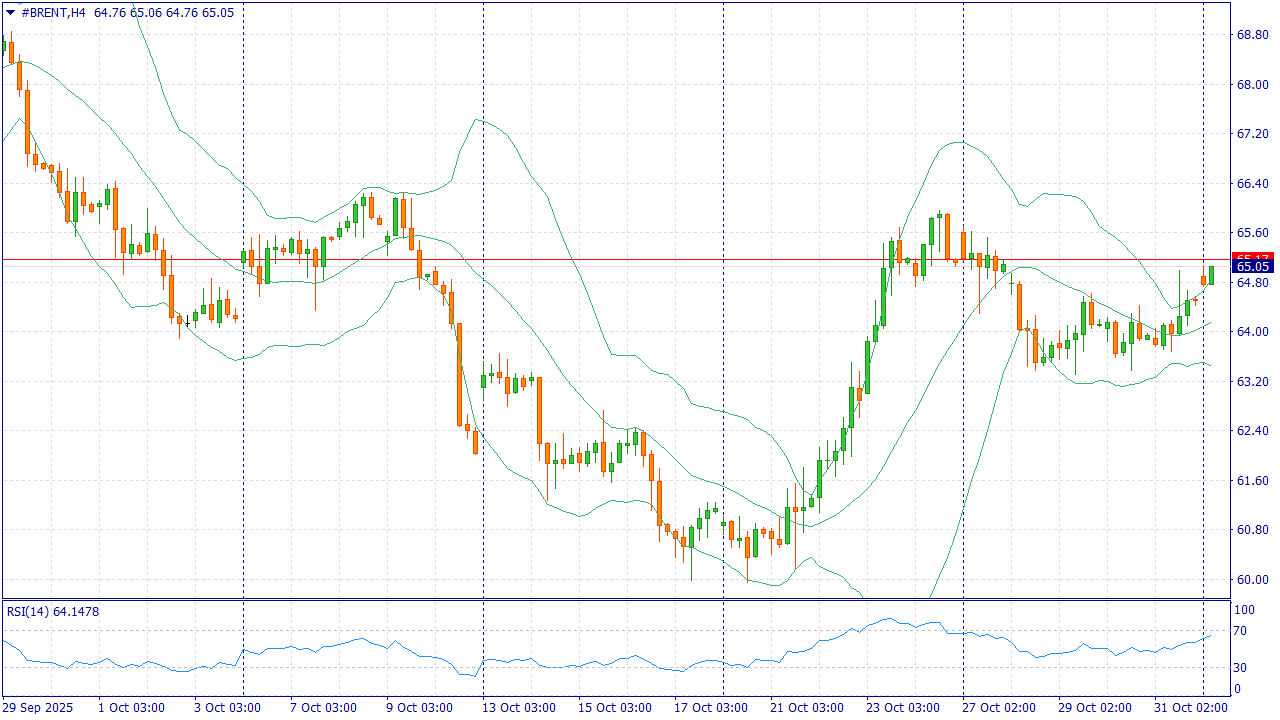Click the 60.00 price scale label
This screenshot has width=1280, height=720.
(1253, 580)
